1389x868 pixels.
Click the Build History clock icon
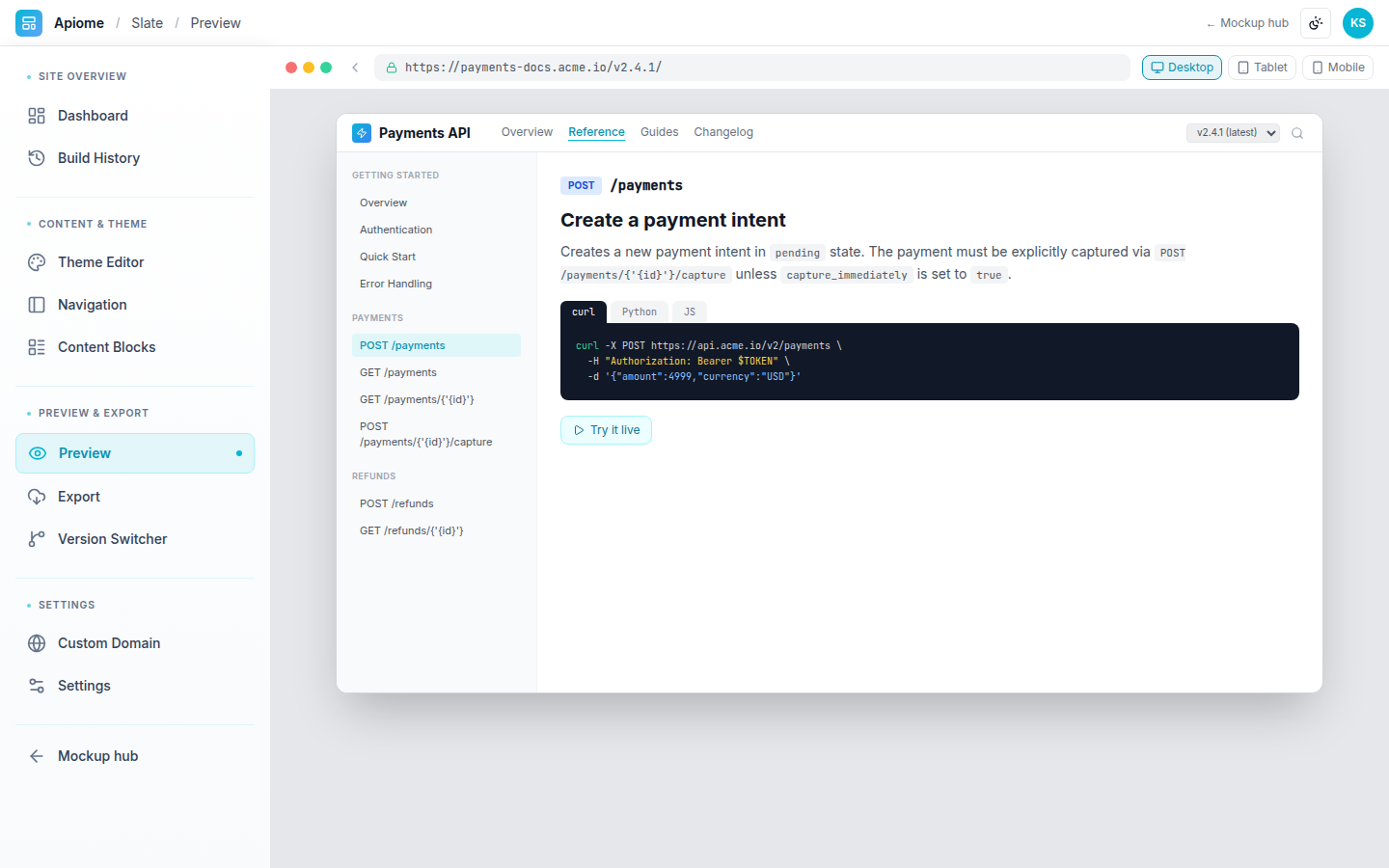[37, 158]
